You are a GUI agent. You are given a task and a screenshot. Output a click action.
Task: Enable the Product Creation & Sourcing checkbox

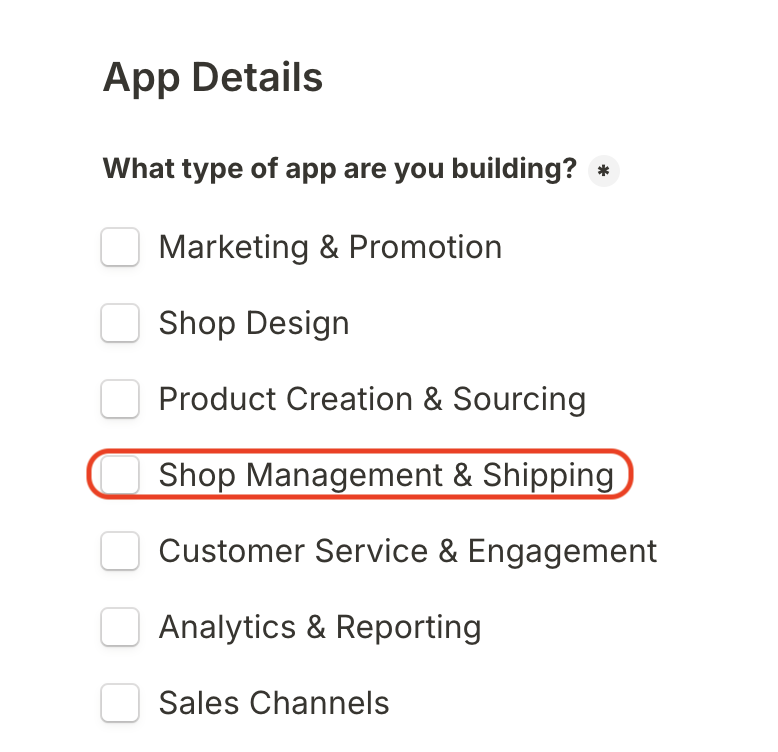coord(120,399)
